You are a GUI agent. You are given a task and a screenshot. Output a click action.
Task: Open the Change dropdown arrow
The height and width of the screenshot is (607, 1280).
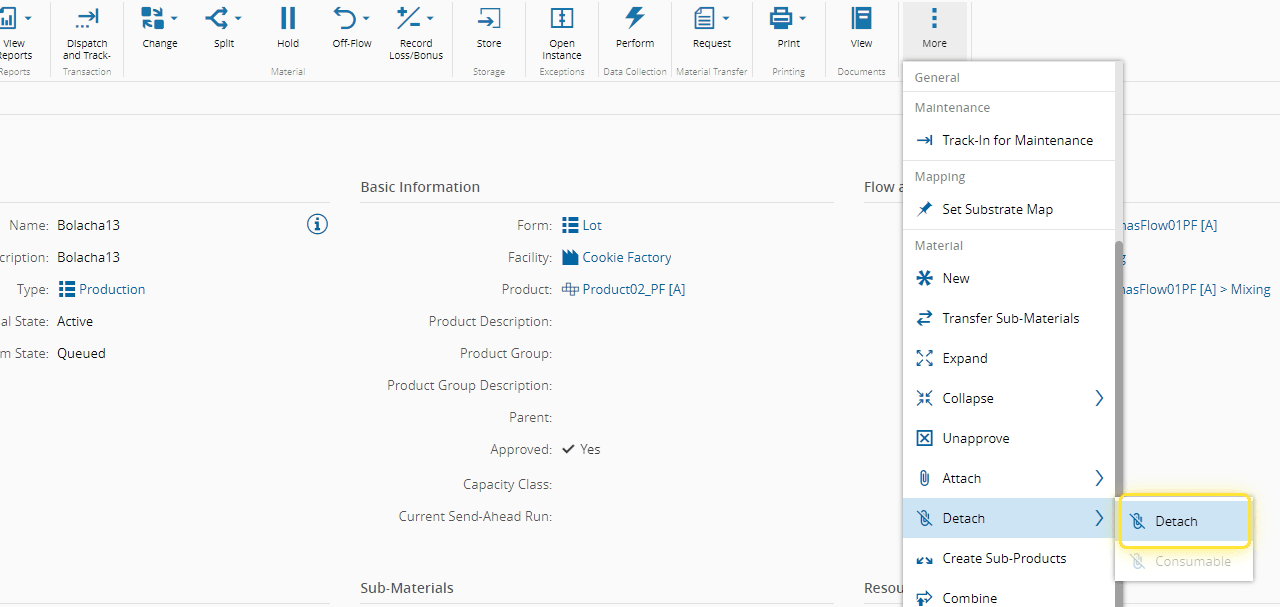[174, 18]
